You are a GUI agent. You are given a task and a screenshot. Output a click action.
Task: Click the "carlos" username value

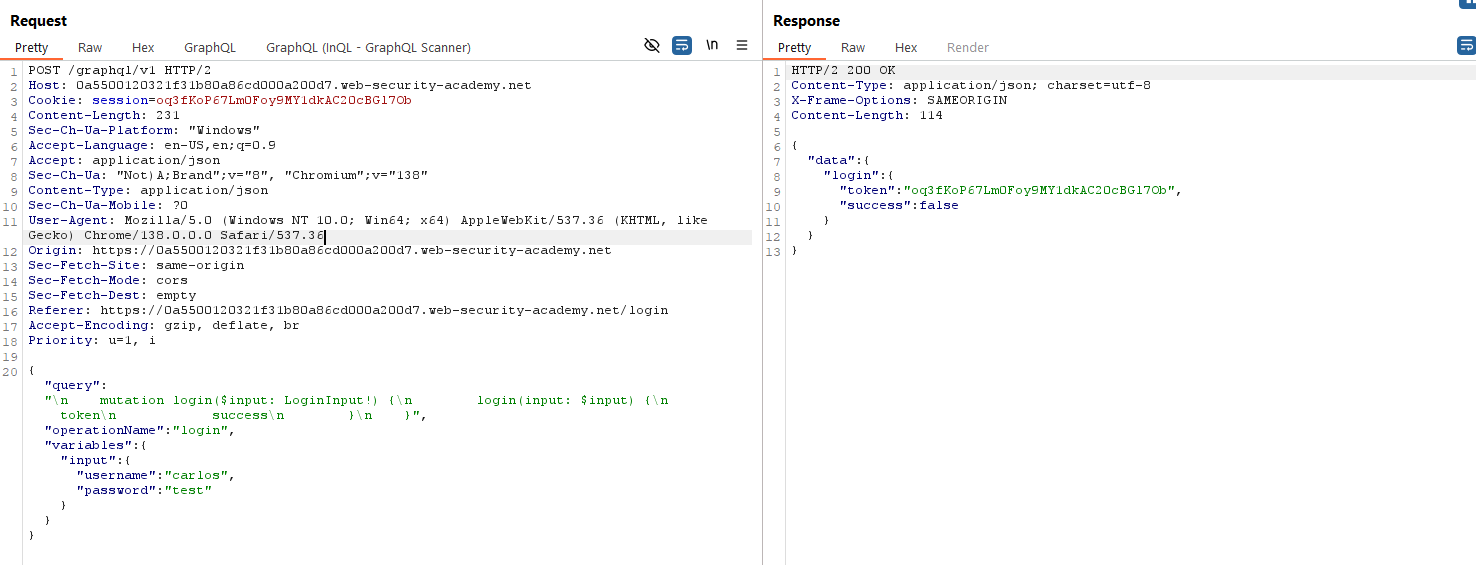click(x=200, y=475)
